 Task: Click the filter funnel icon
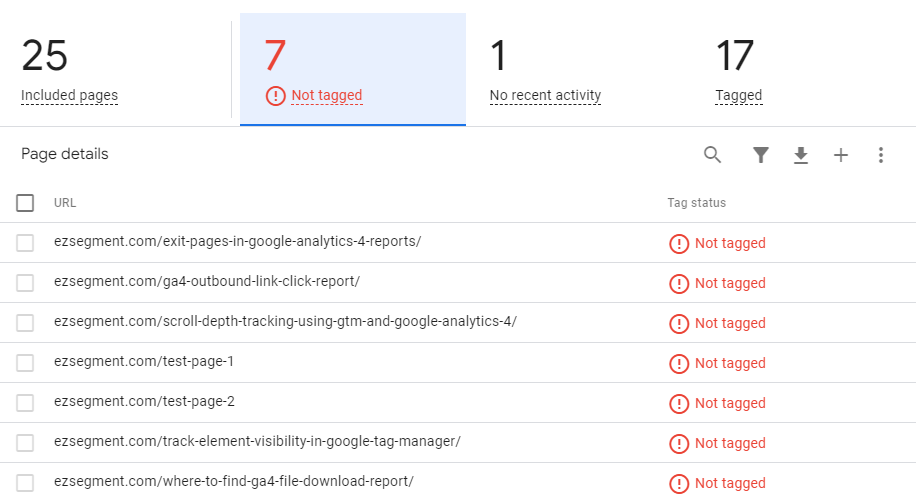[761, 155]
